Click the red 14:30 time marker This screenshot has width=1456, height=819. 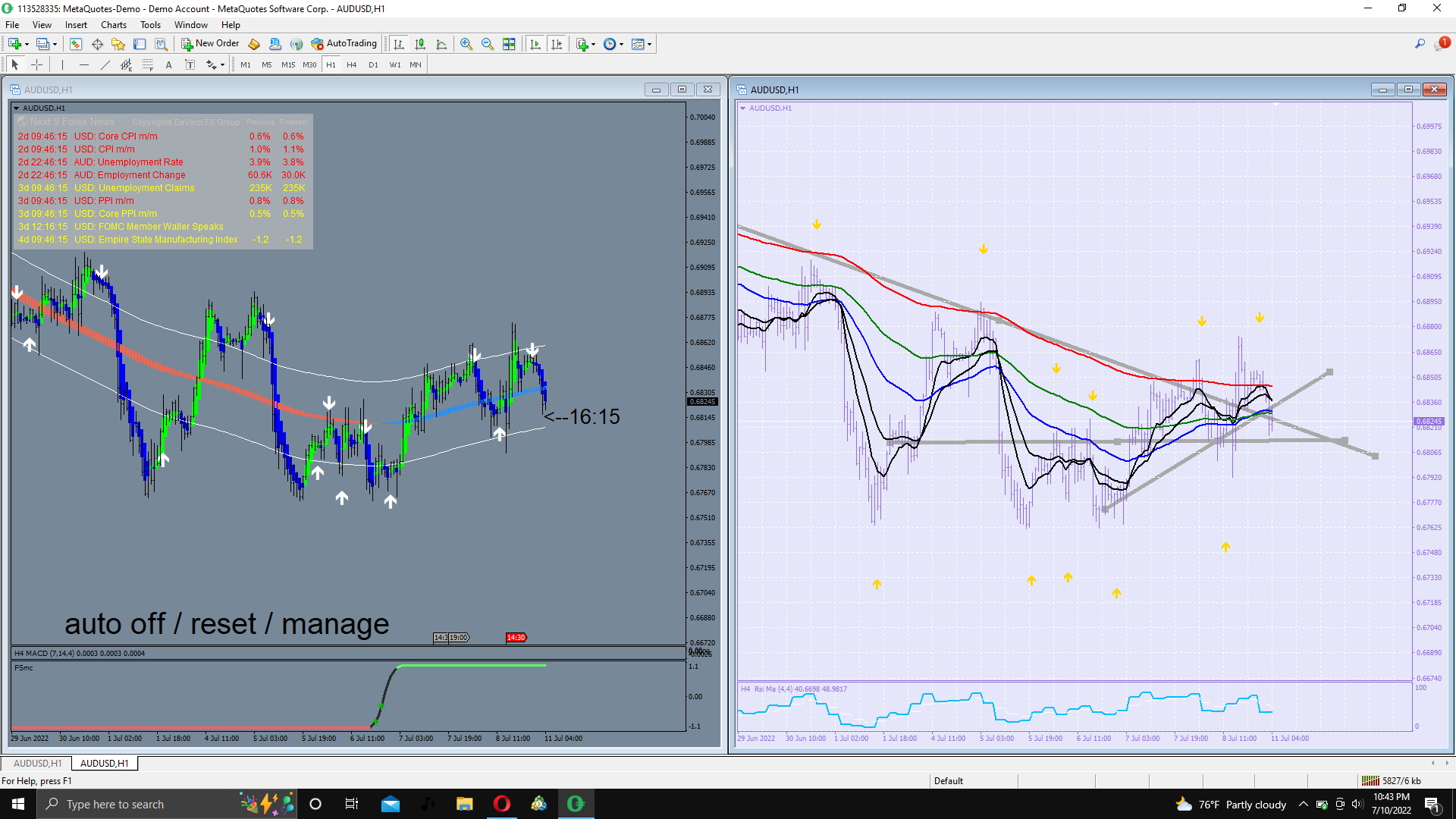tap(516, 638)
